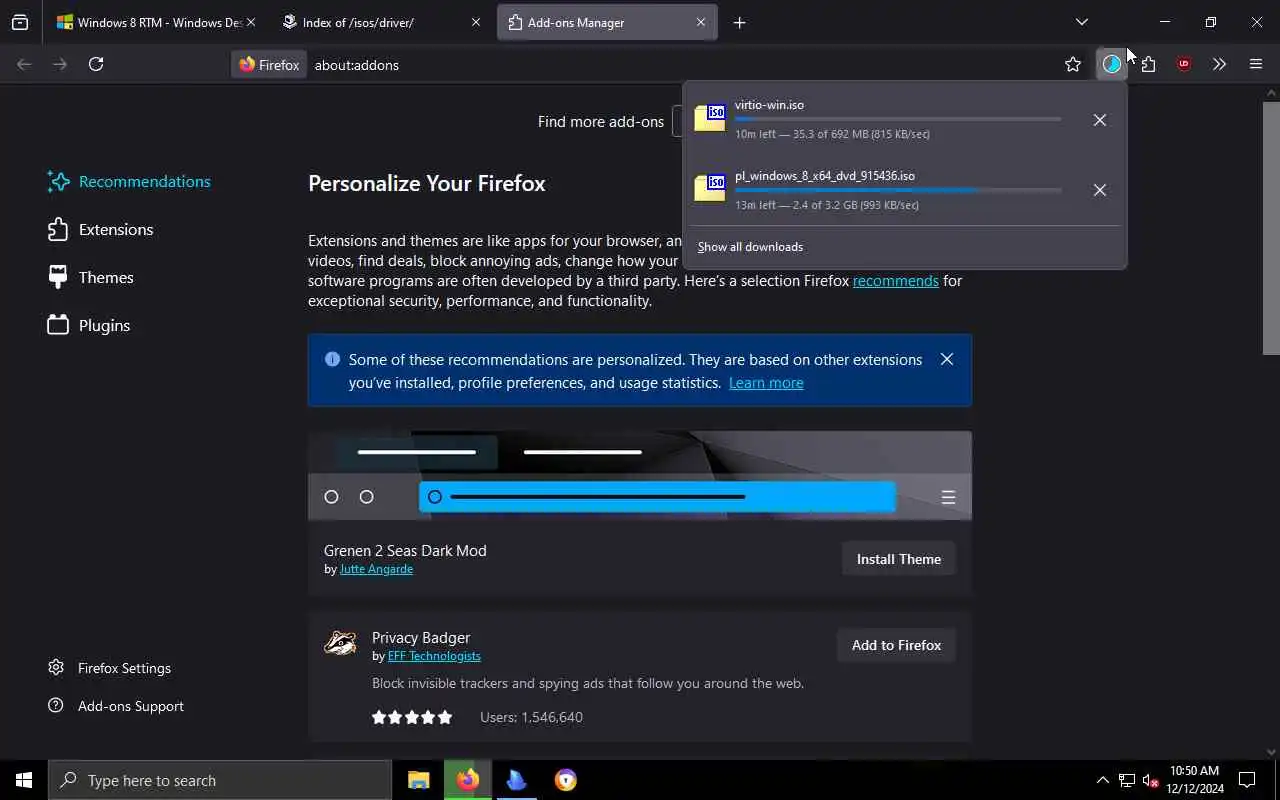
Task: Show more tools overflow chevron
Action: pyautogui.click(x=1219, y=64)
